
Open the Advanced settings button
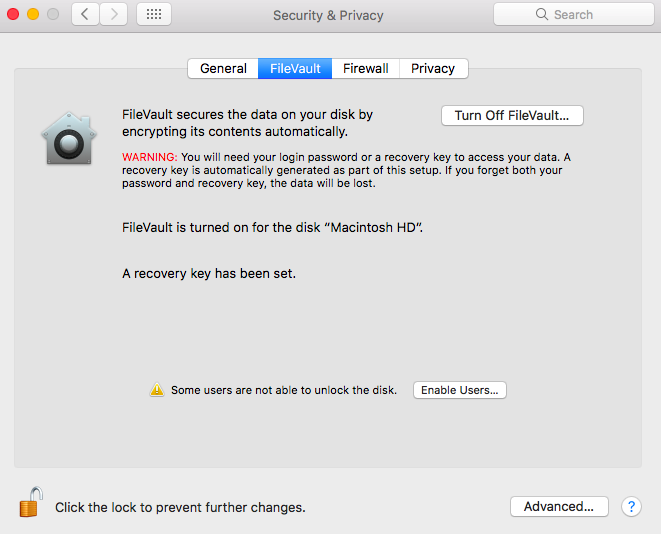coord(559,507)
